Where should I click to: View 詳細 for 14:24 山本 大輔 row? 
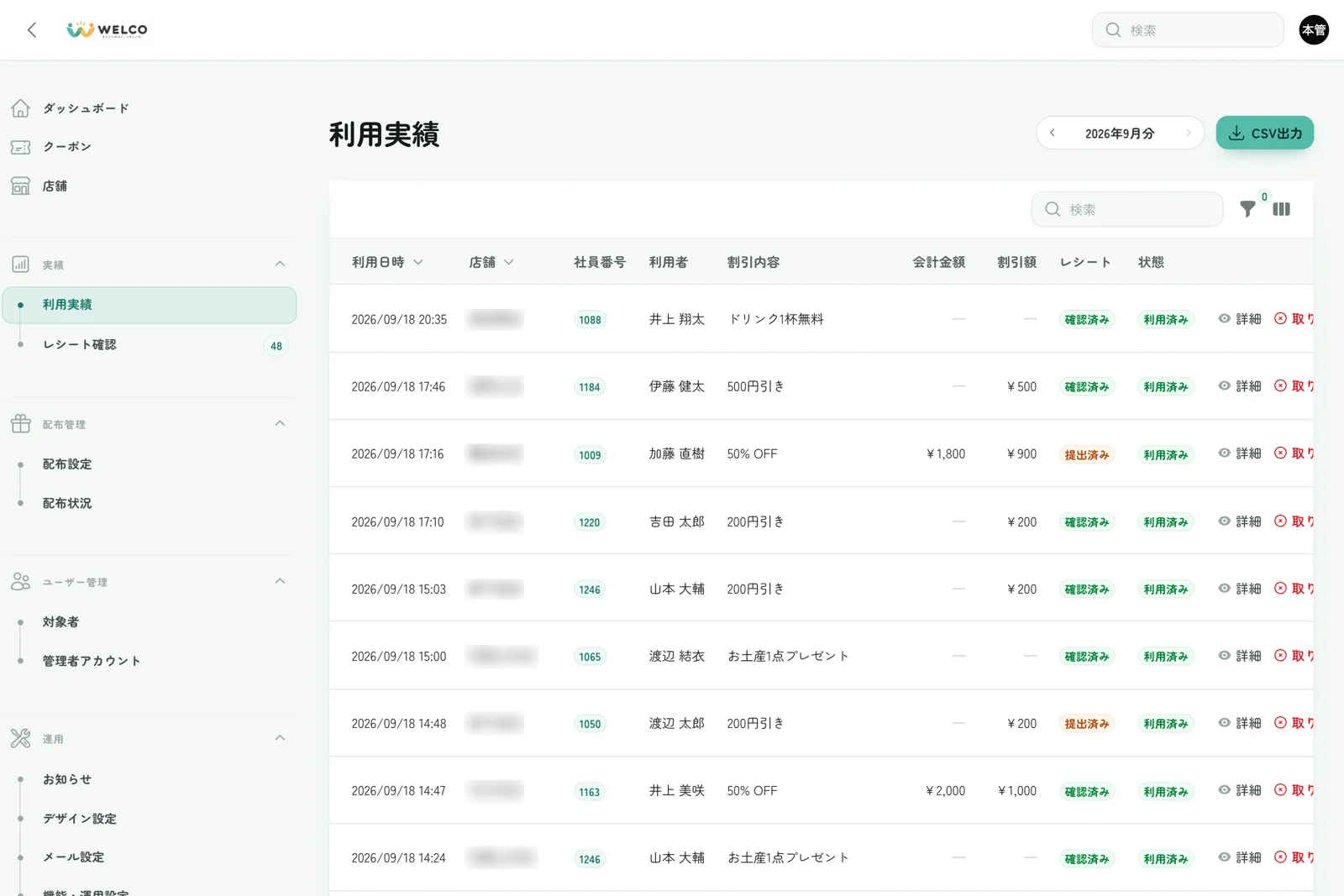[1240, 857]
